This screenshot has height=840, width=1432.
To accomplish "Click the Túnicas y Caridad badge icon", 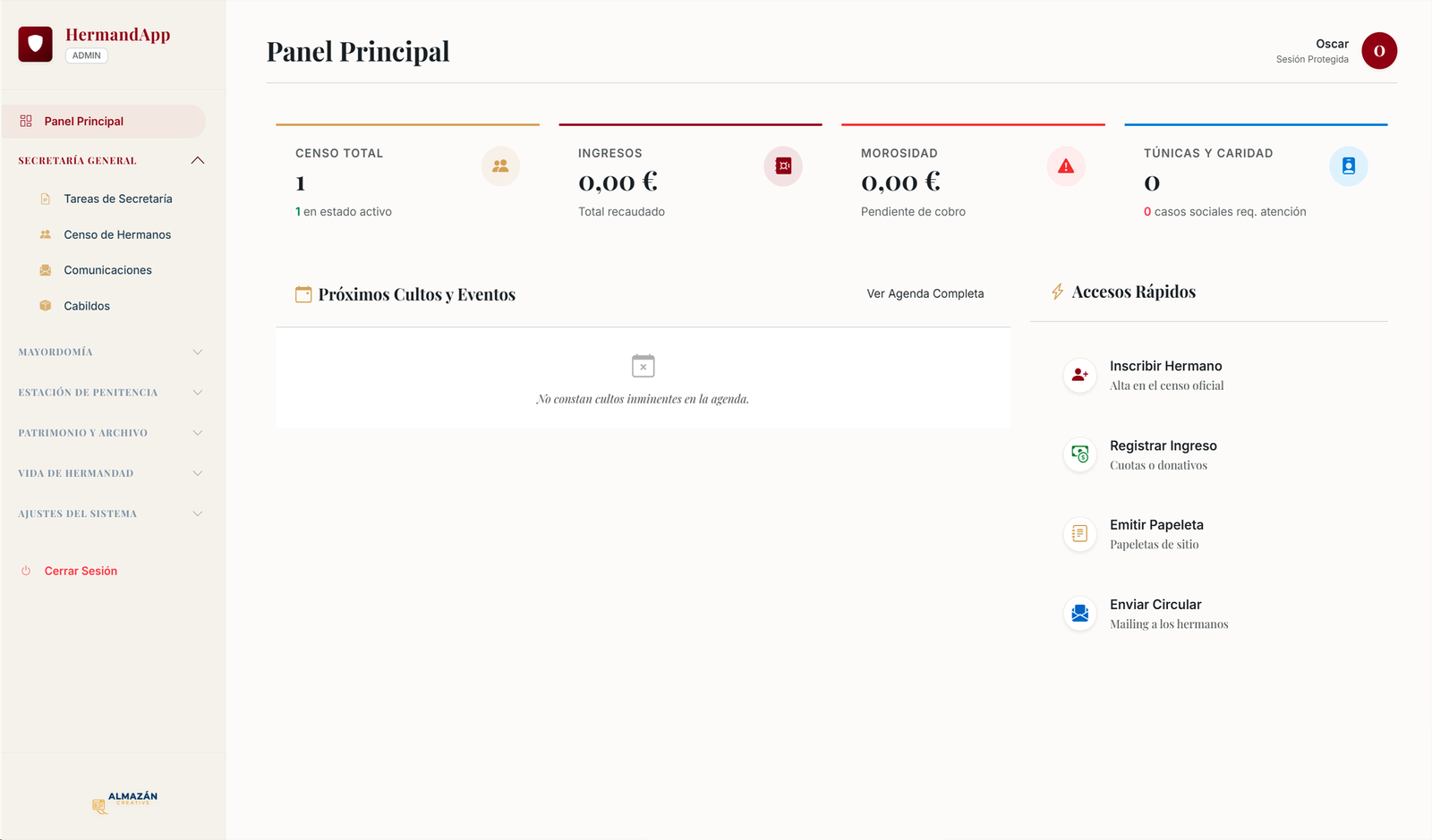I will pos(1348,166).
